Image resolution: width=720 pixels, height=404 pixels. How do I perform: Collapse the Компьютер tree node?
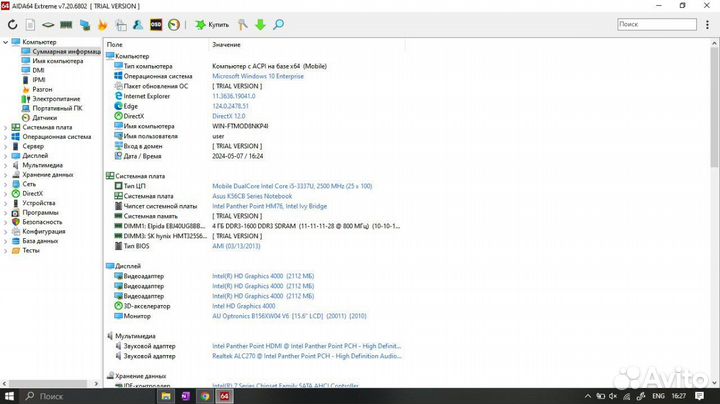[x=6, y=42]
